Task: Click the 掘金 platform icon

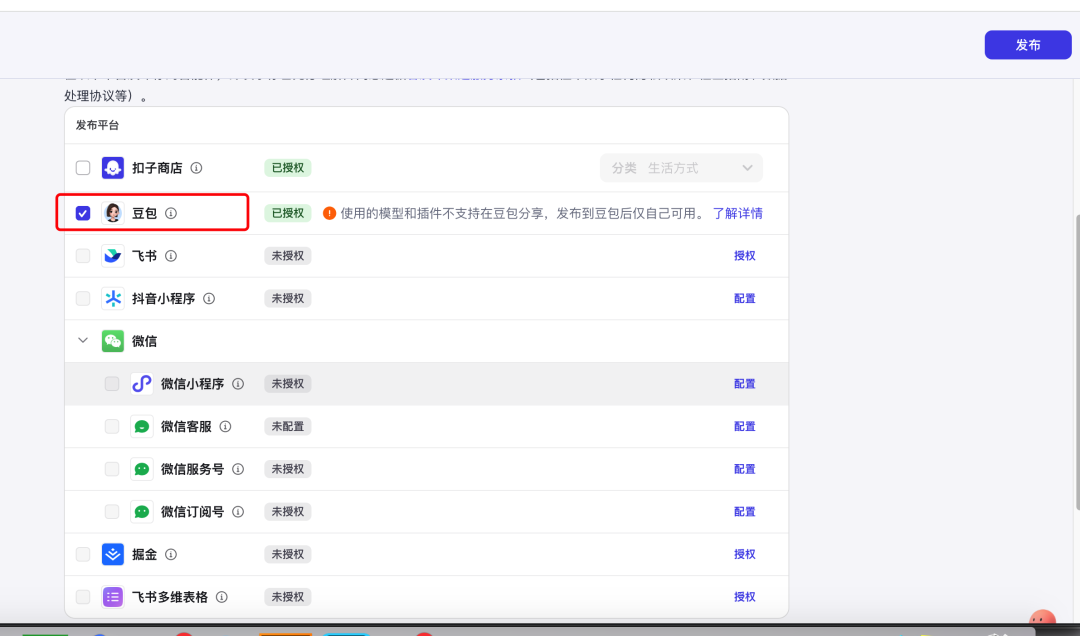Action: 113,554
